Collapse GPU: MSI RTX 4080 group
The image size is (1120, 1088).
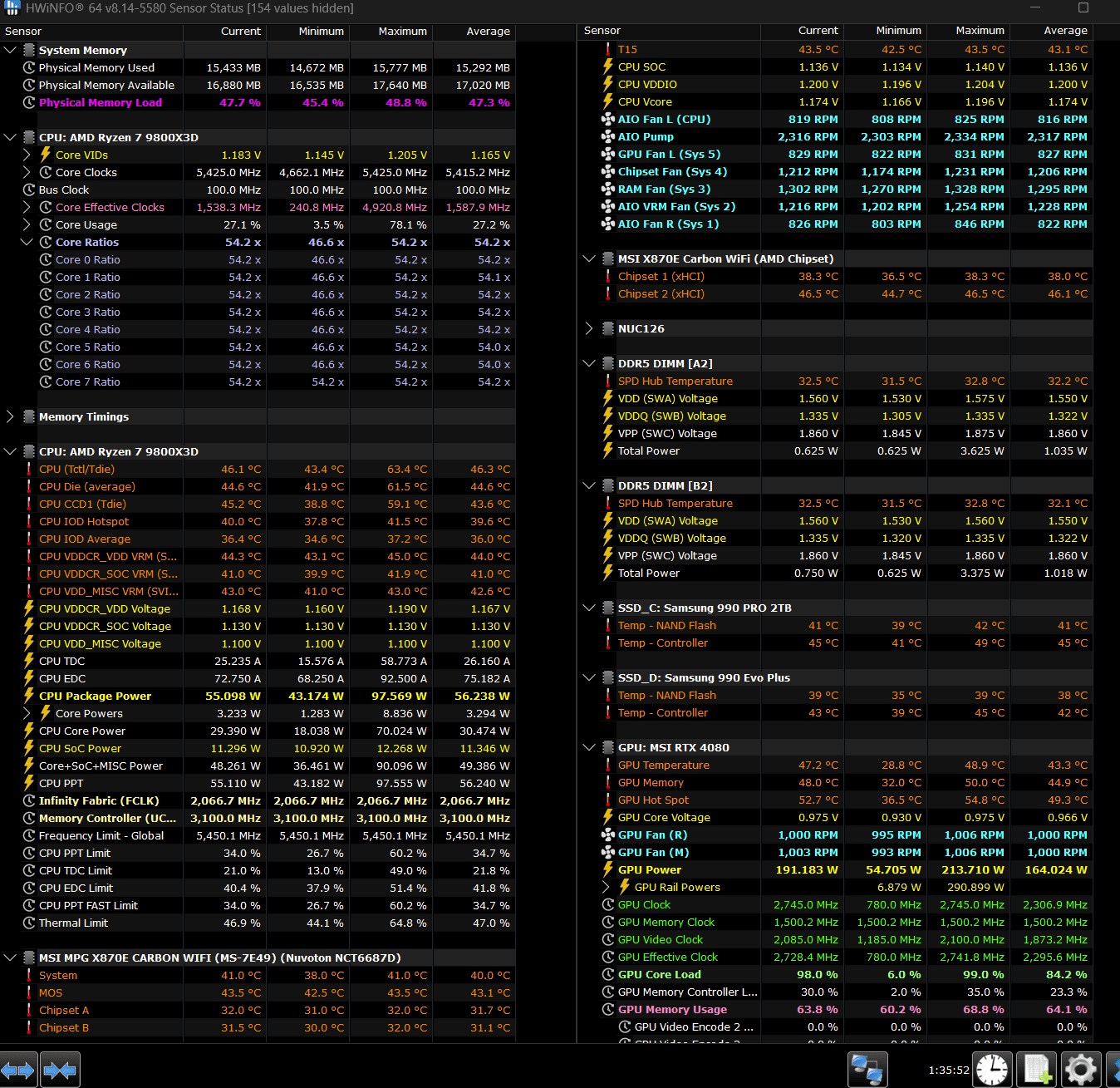589,747
